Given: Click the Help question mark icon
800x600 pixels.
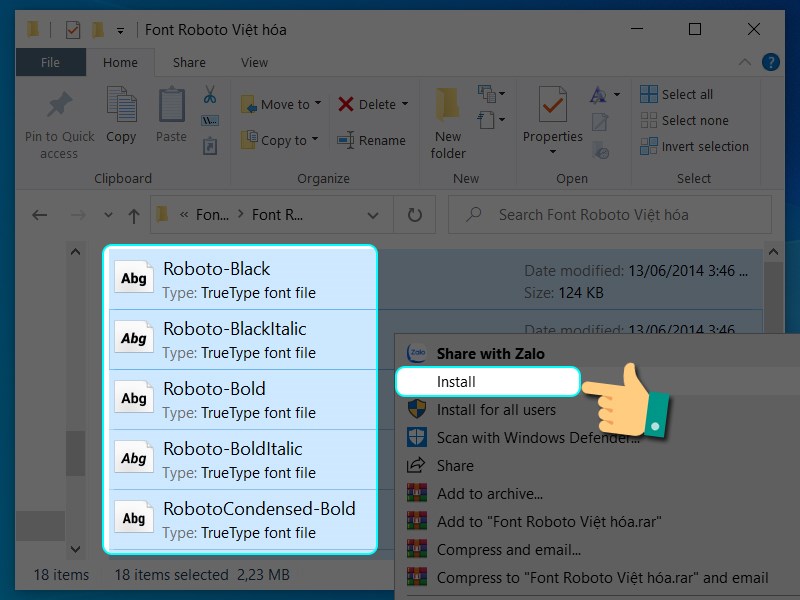Looking at the screenshot, I should coord(770,62).
